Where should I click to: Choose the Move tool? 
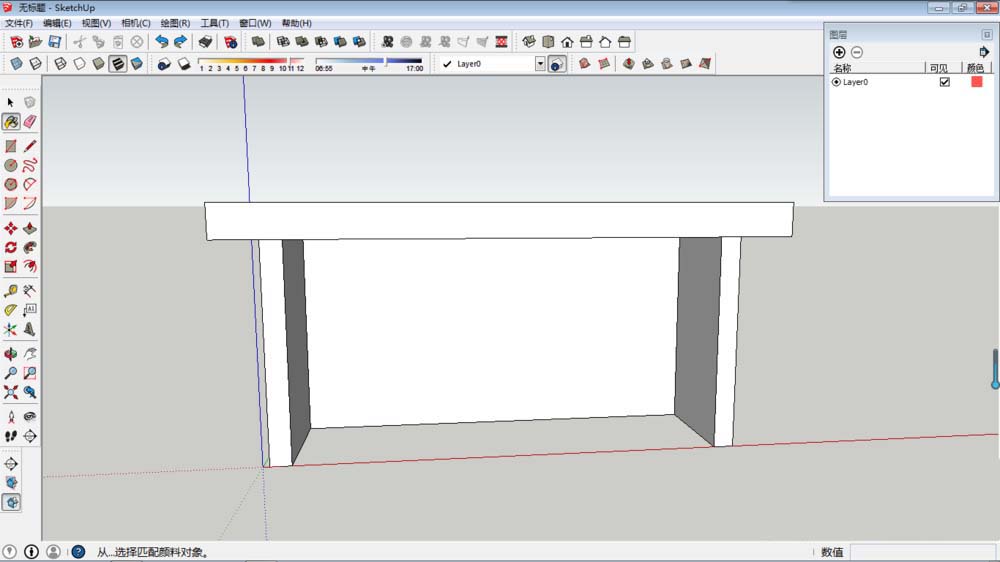pos(11,228)
